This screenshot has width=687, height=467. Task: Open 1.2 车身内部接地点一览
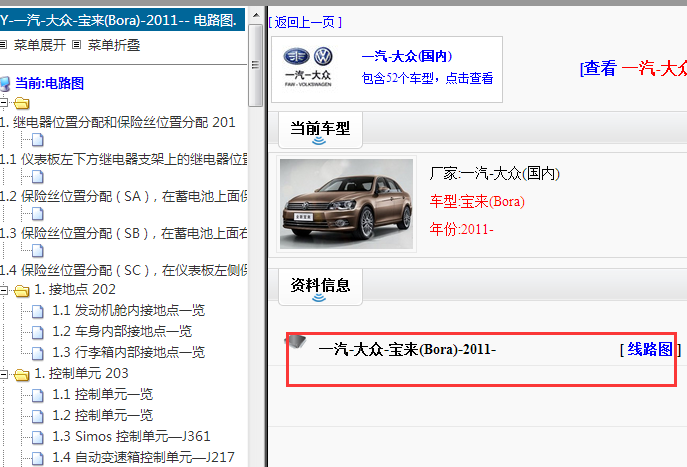point(122,332)
